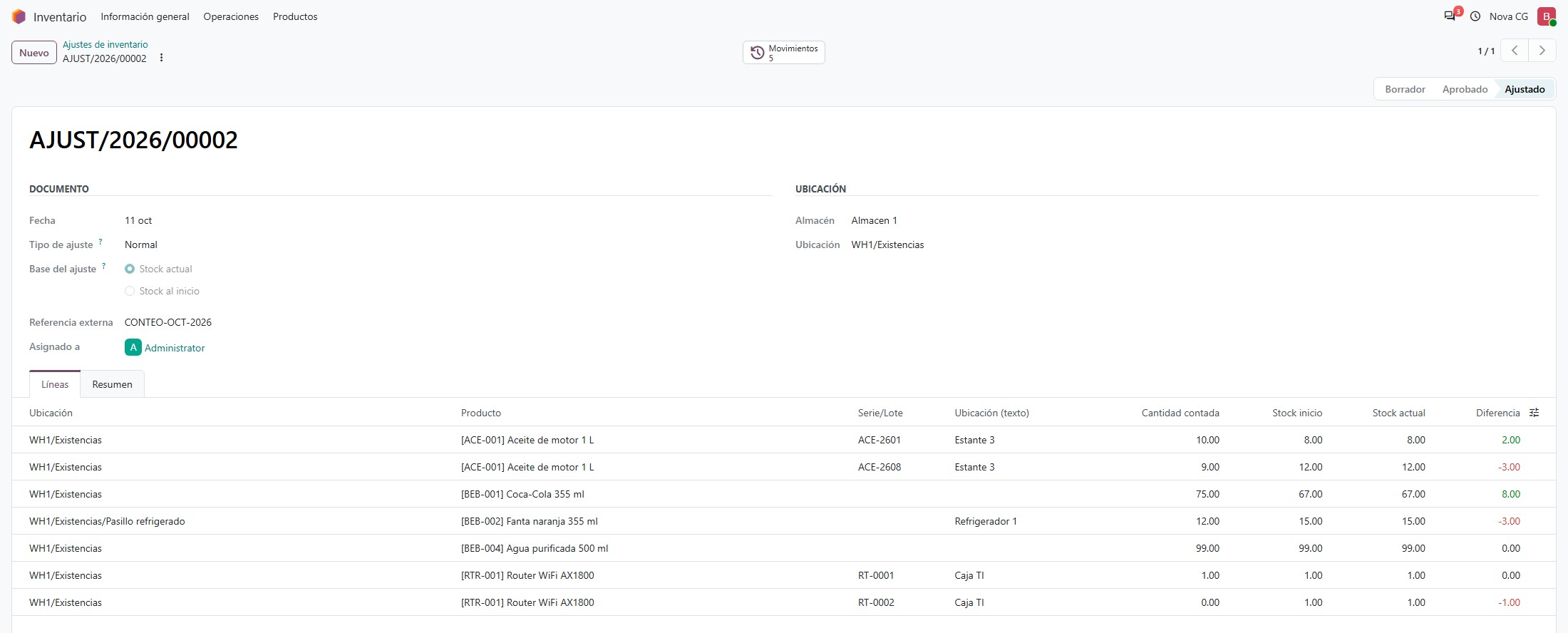Click the Producto column header
The image size is (1568, 633).
click(x=481, y=413)
